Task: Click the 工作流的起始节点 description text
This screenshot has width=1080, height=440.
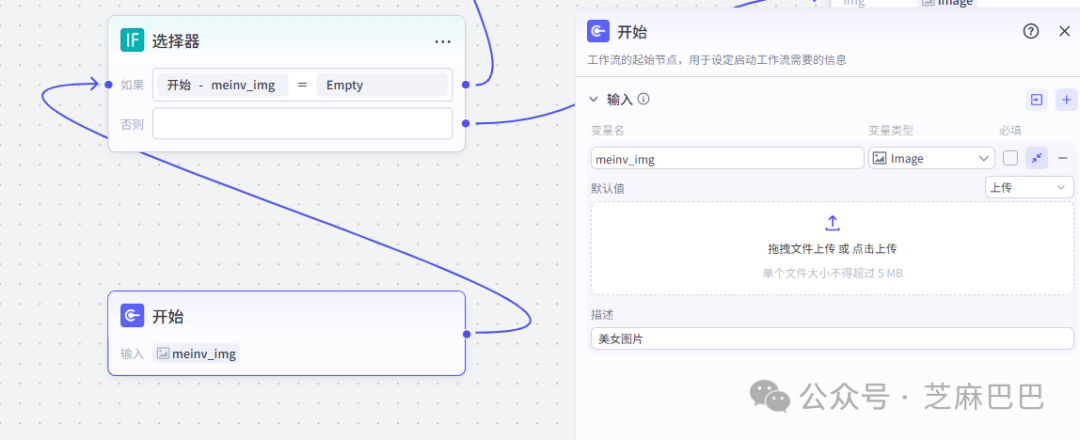Action: pos(716,60)
